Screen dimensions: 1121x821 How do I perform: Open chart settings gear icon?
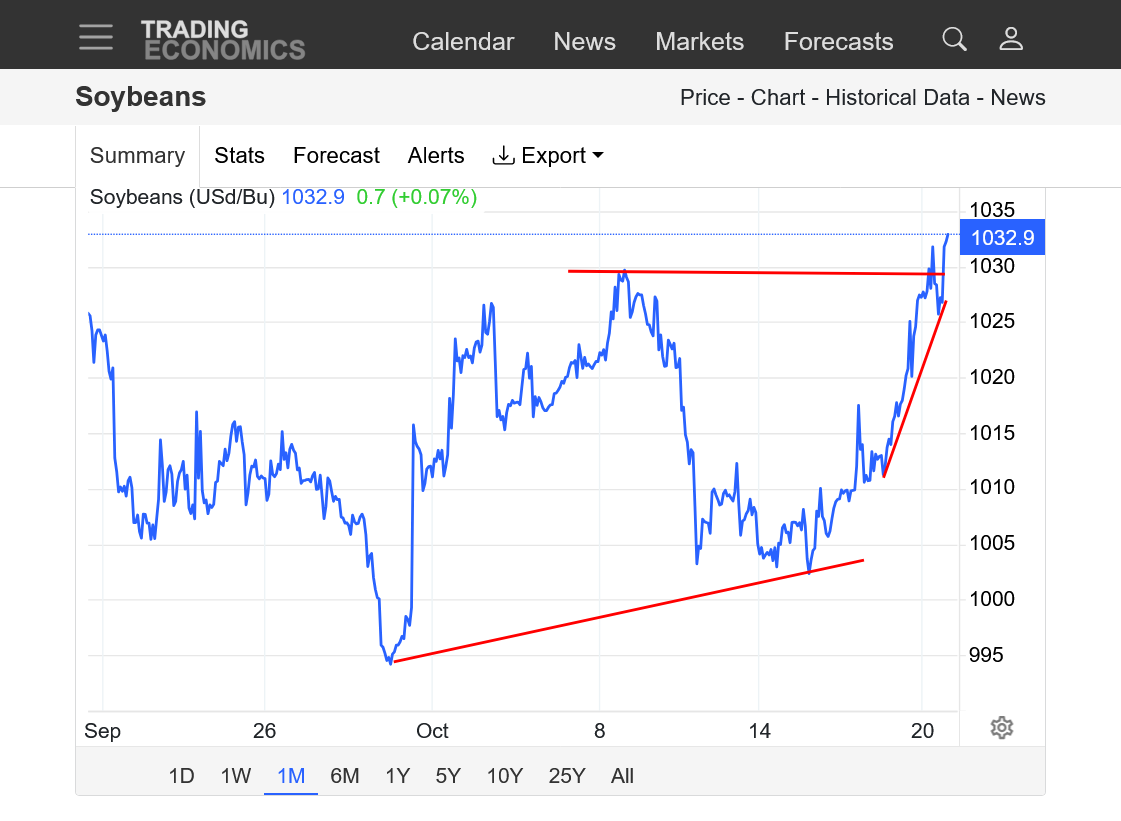(x=1001, y=728)
